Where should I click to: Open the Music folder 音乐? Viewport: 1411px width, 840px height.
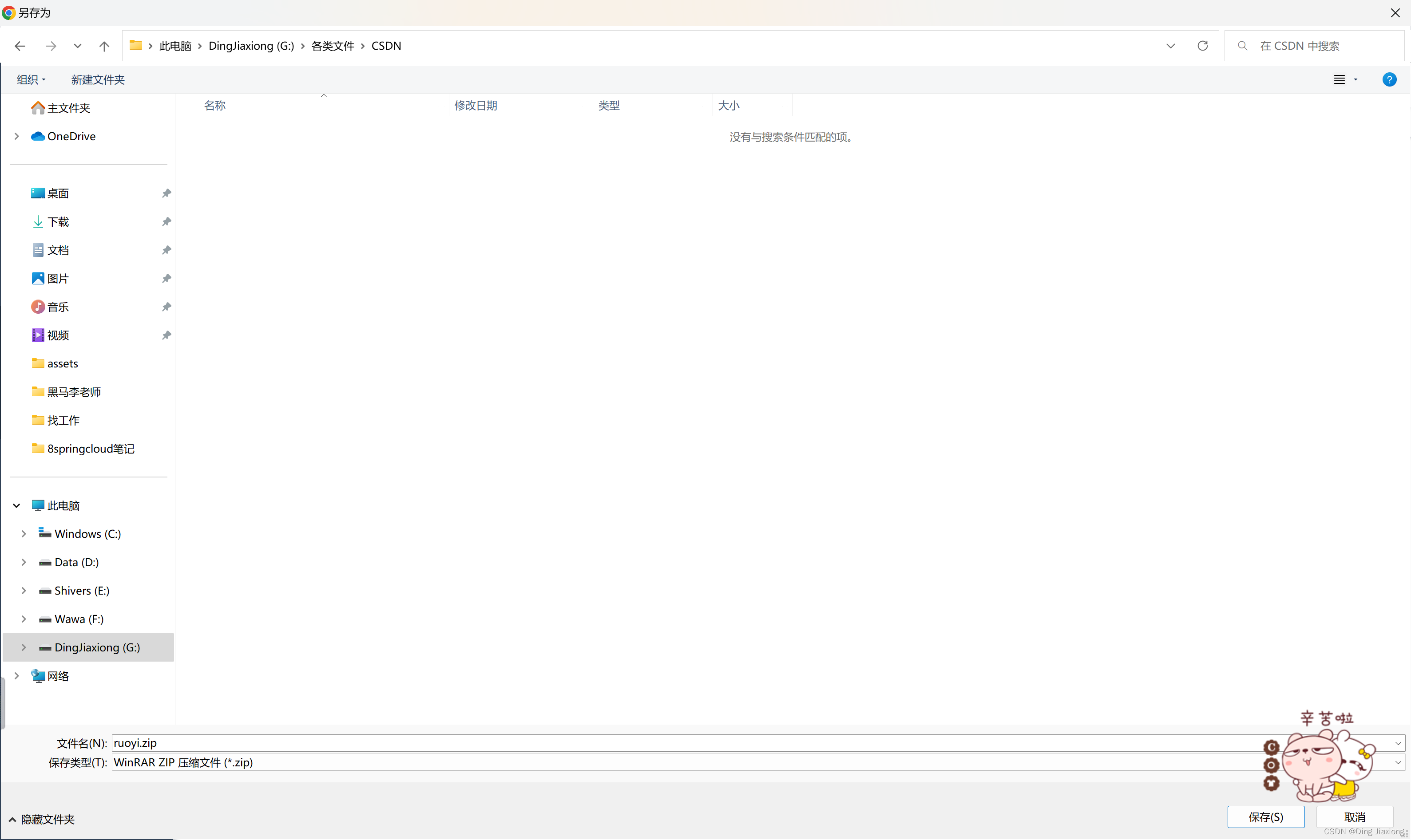coord(58,307)
